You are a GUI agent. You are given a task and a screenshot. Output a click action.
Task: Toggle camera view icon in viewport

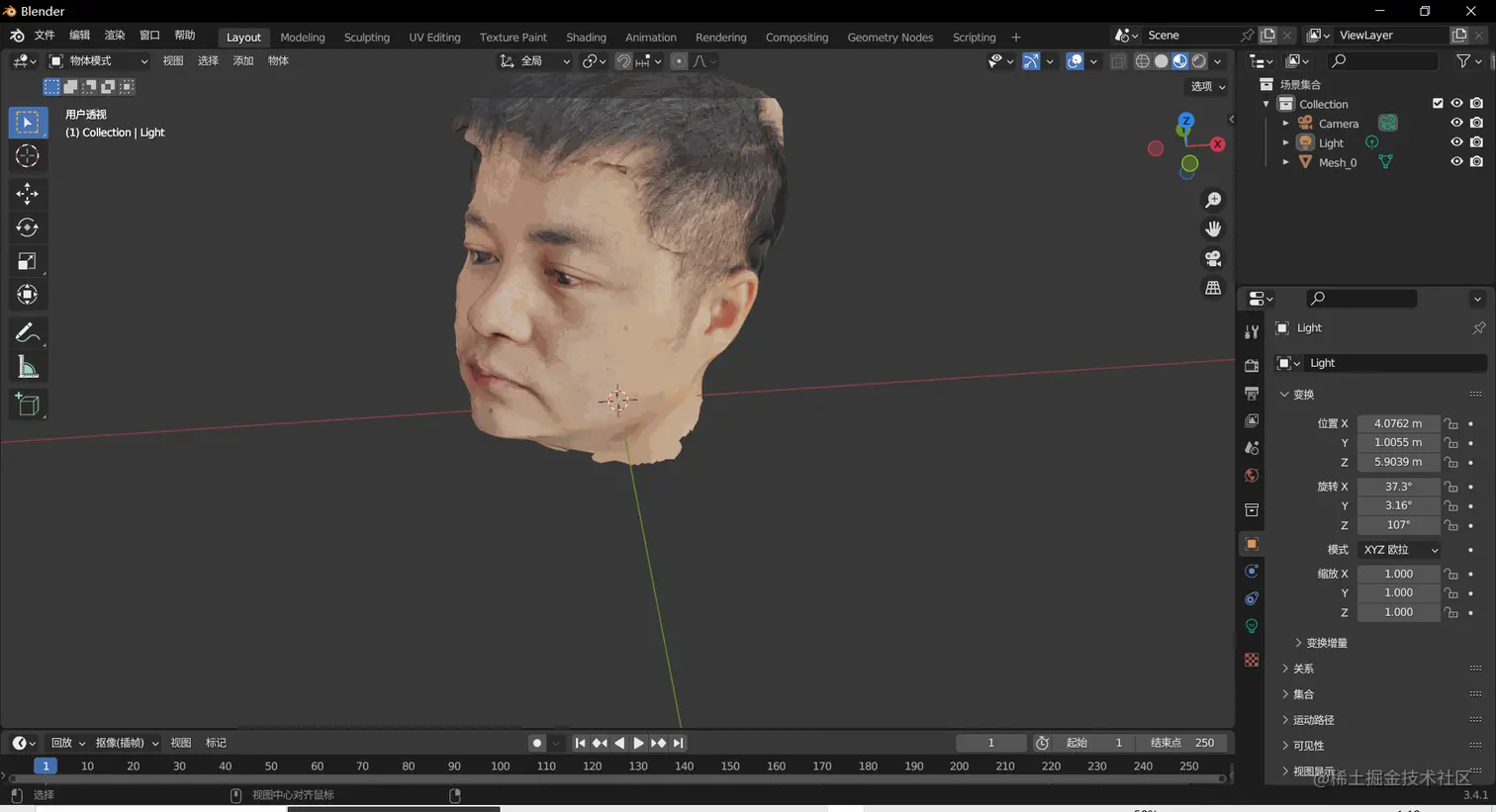click(x=1213, y=258)
